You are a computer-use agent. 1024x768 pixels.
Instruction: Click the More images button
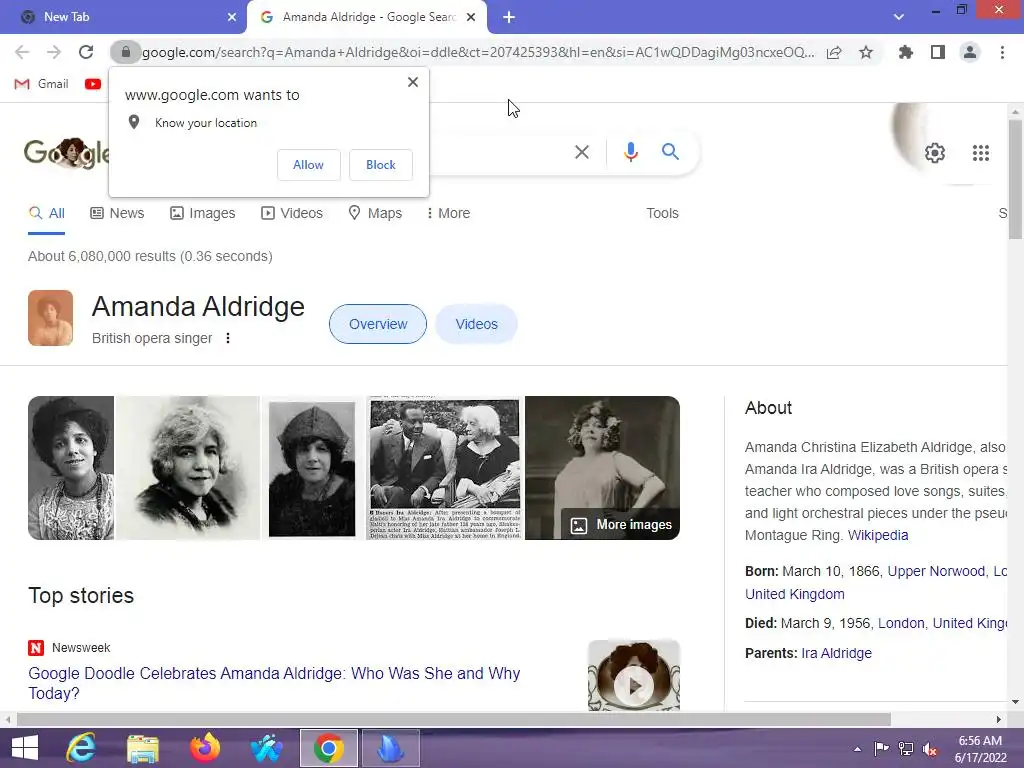pyautogui.click(x=621, y=525)
